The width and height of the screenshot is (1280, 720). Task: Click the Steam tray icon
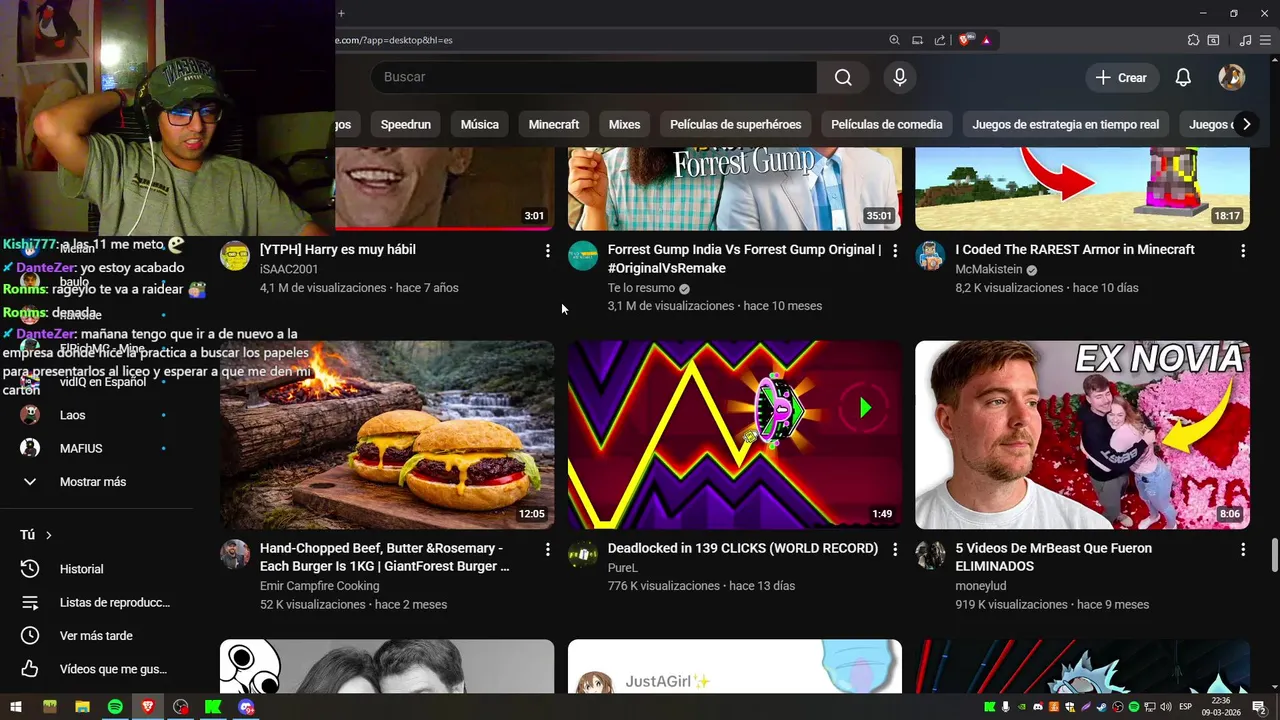[x=1102, y=707]
